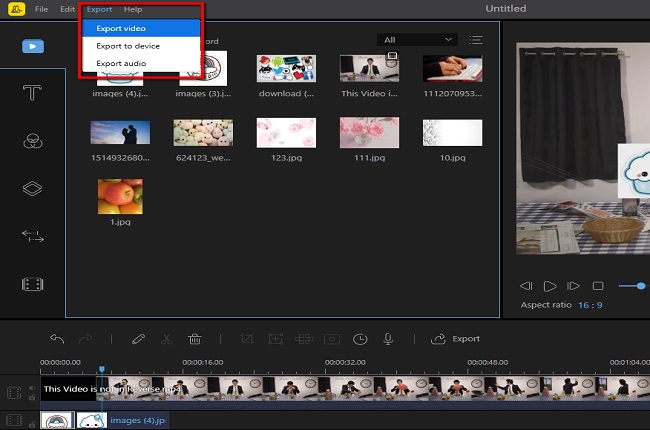The width and height of the screenshot is (650, 430).
Task: Select the 624123_we... thumbnail
Action: tap(203, 133)
